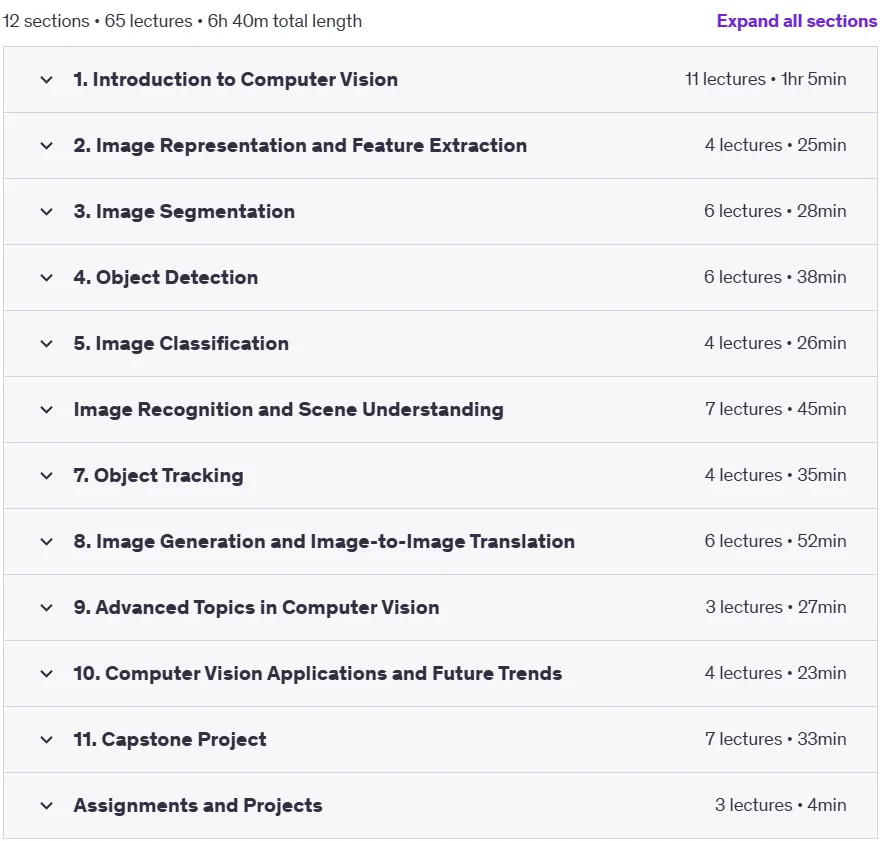Image resolution: width=880 pixels, height=841 pixels.
Task: Toggle the chevron next to Image Segmentation
Action: coord(47,212)
